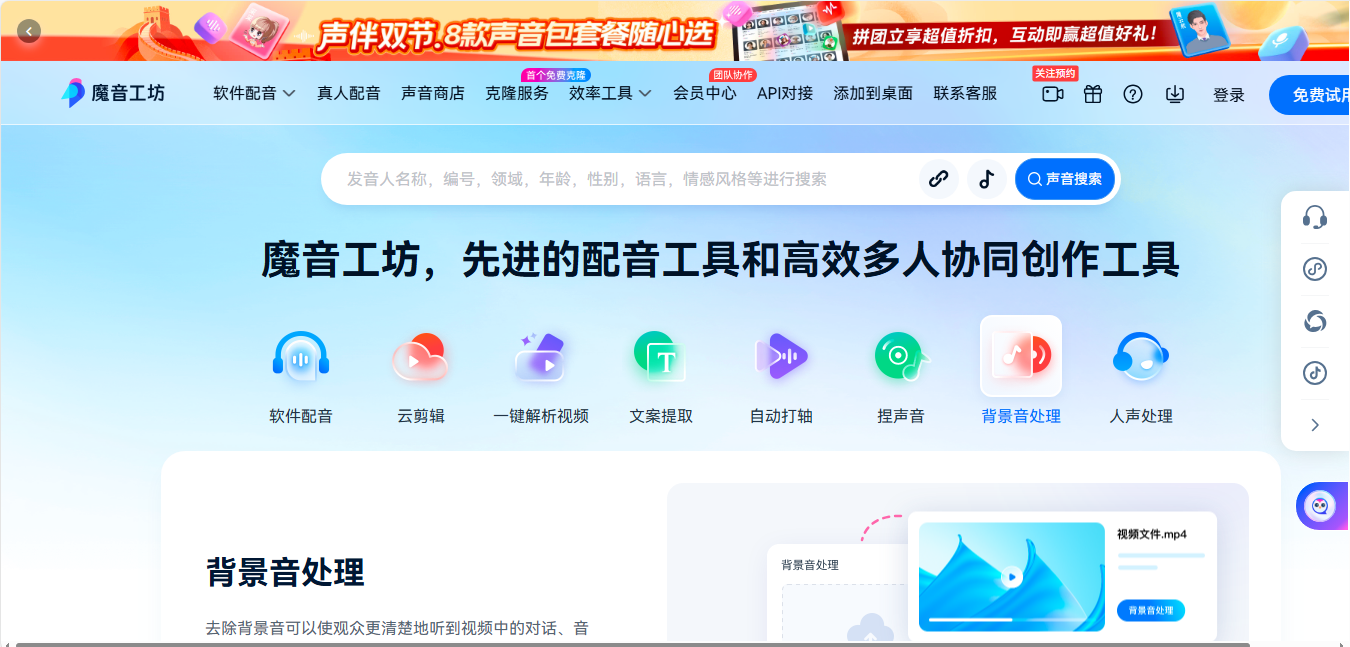Click the 声音搜索 button

[1064, 179]
